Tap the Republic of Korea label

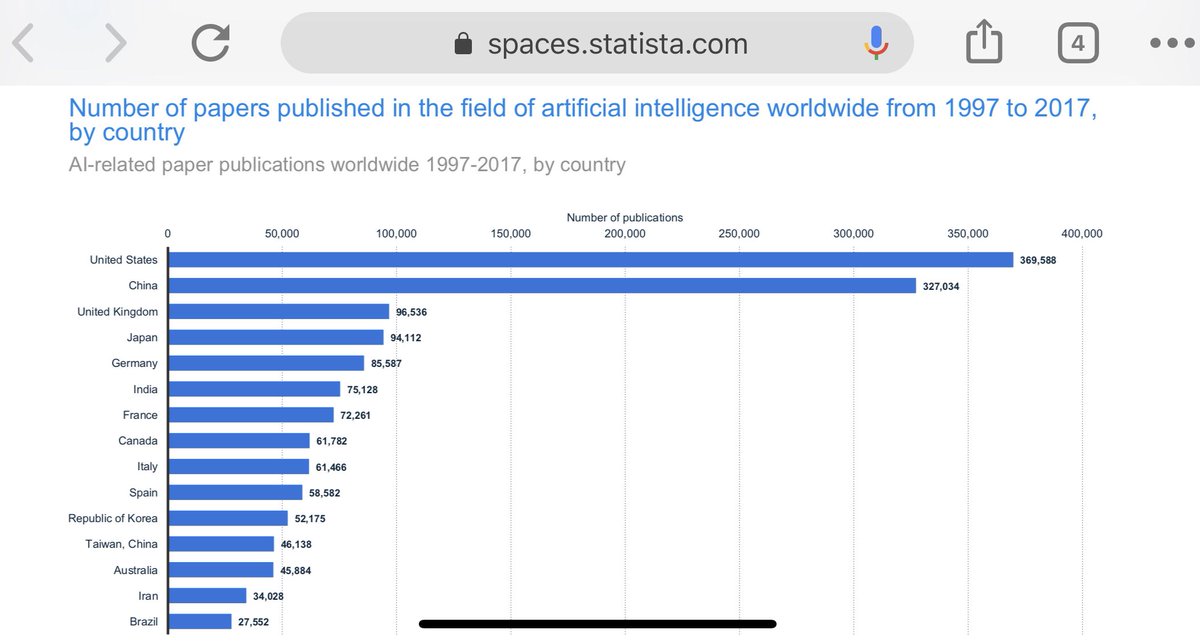[113, 518]
